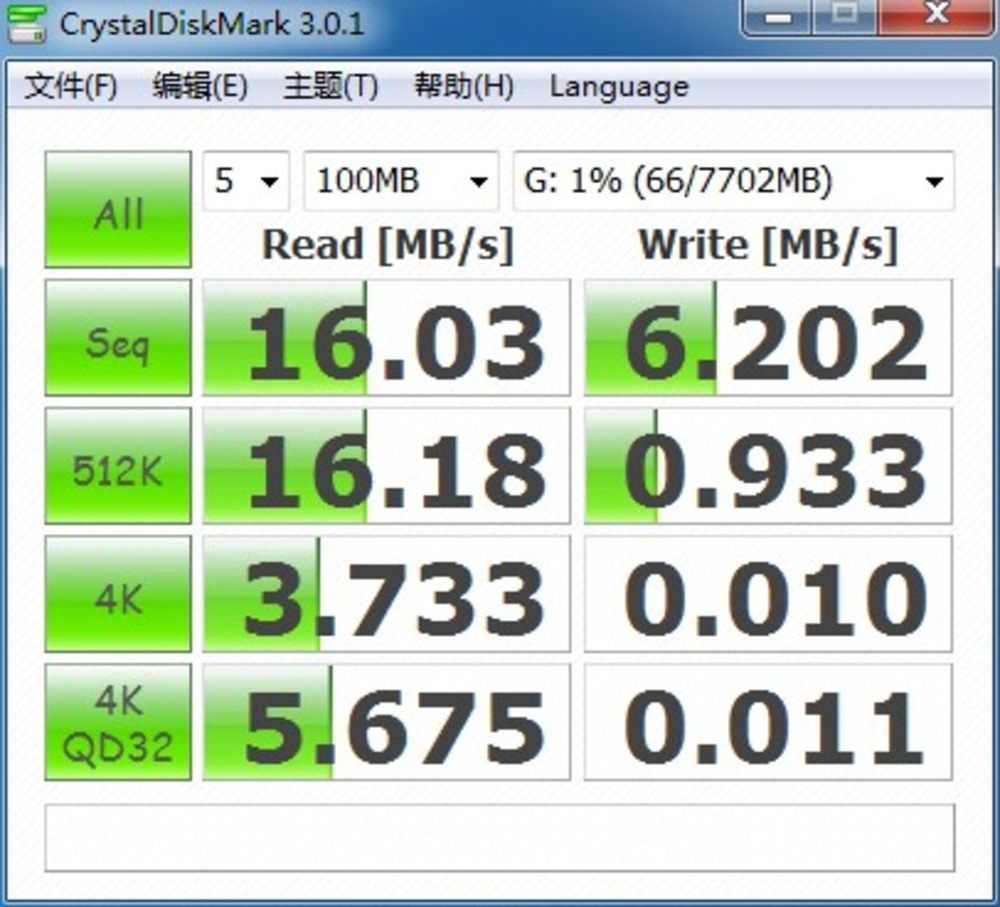
Task: Open the 编辑(E) menu
Action: click(200, 86)
